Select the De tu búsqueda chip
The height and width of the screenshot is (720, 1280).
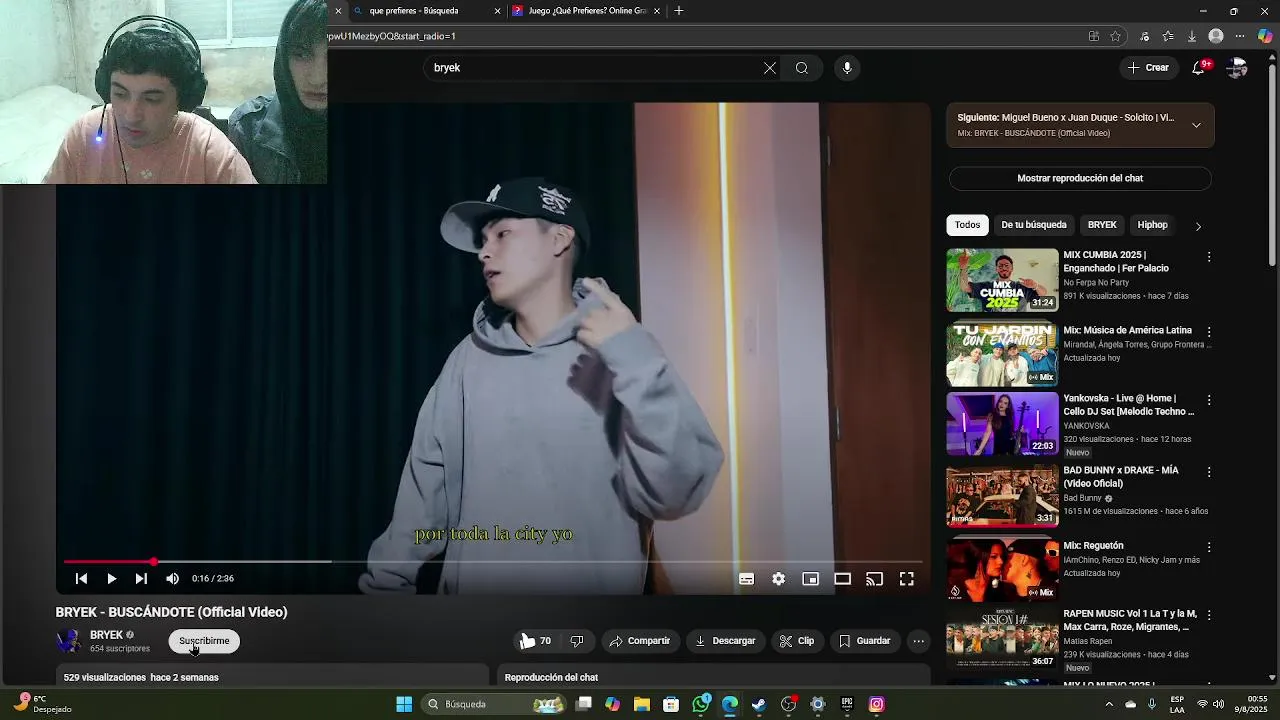(x=1034, y=225)
